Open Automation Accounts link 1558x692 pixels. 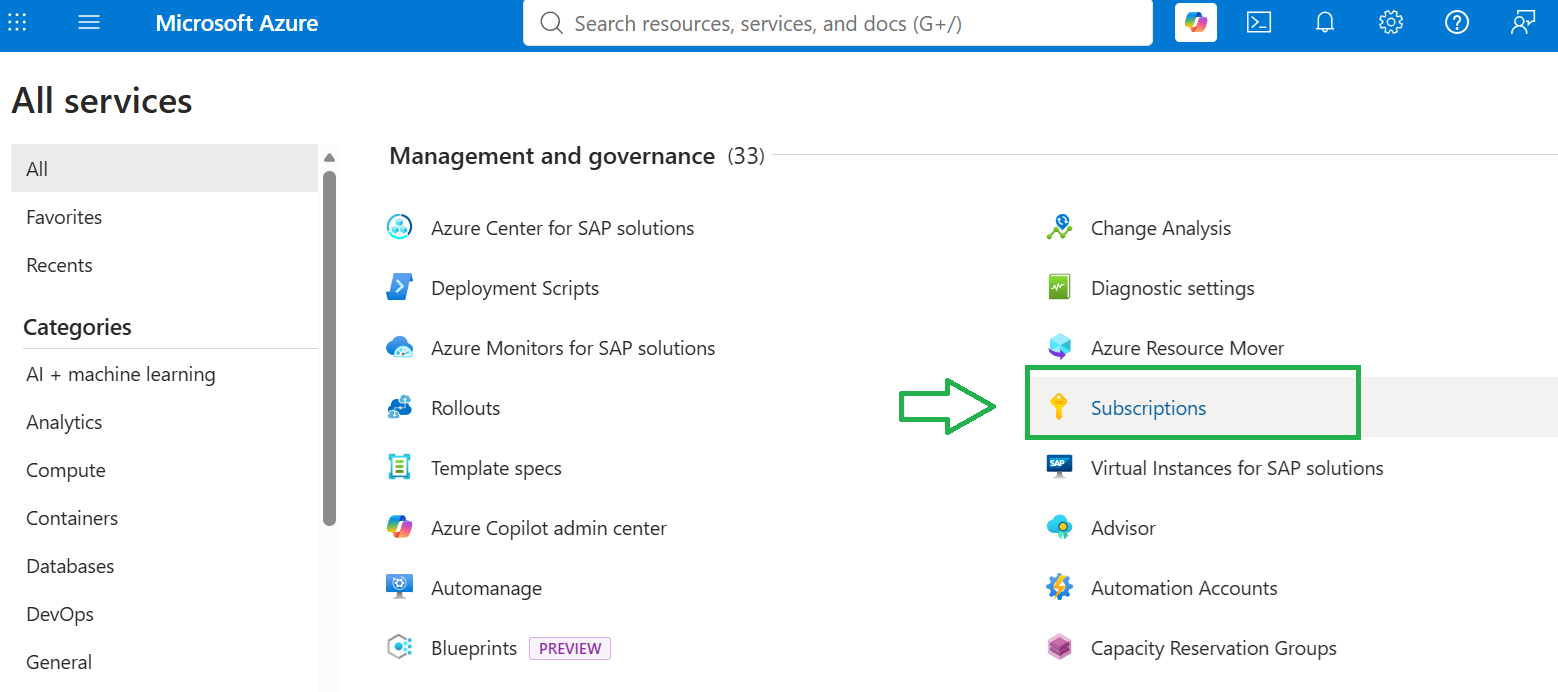1184,588
